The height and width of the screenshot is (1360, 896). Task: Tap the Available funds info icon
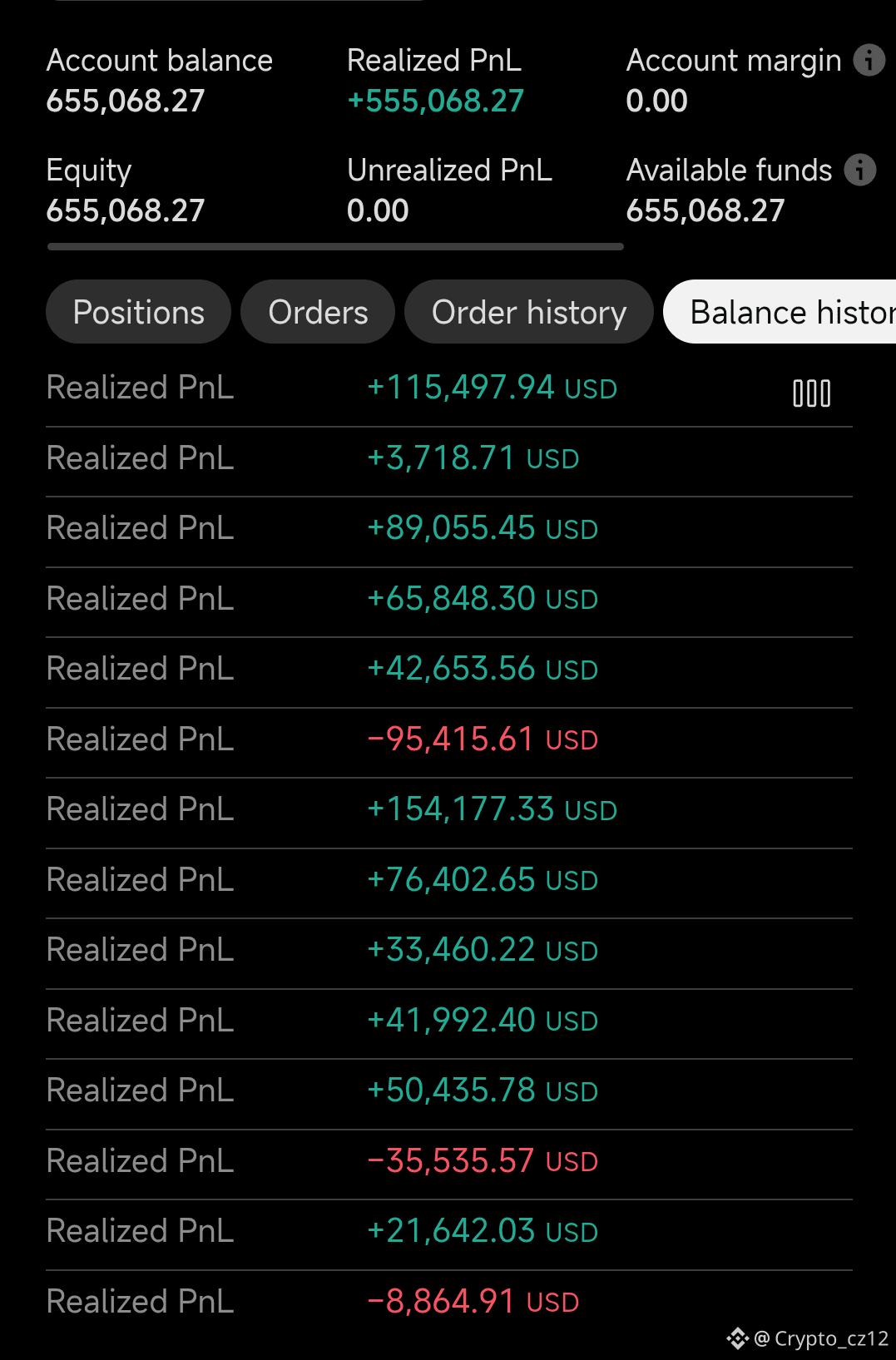pyautogui.click(x=860, y=170)
